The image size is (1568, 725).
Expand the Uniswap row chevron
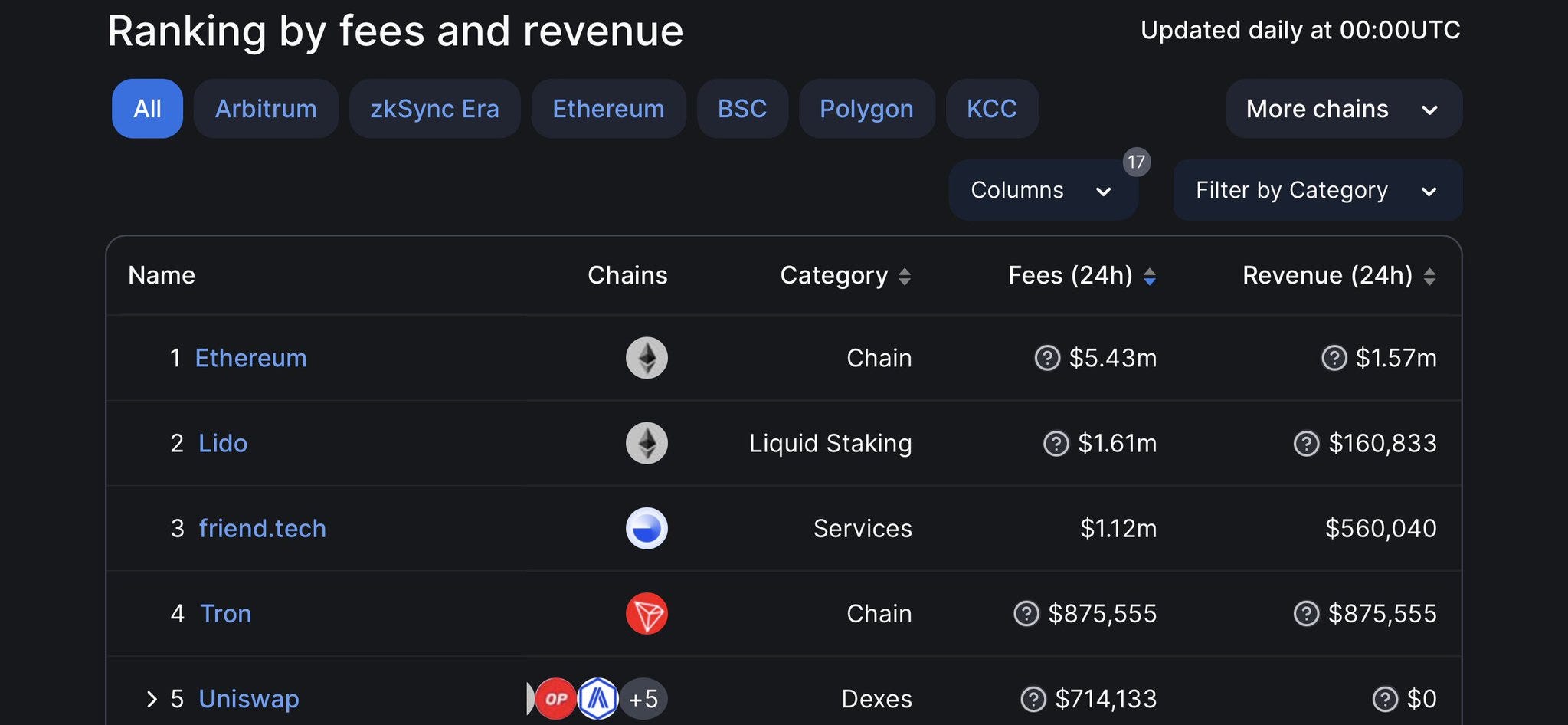tap(151, 699)
